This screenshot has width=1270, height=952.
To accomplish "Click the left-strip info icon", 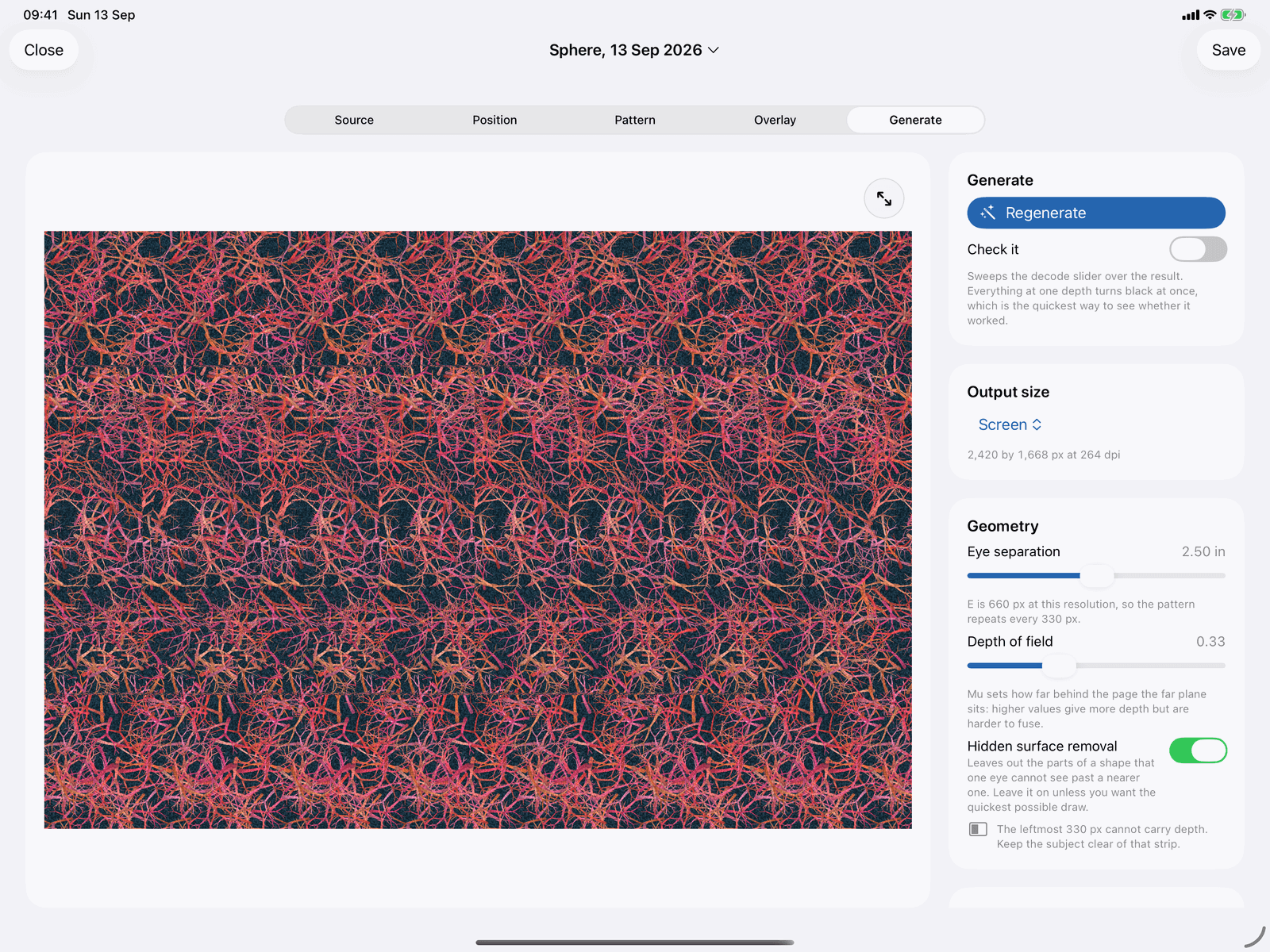I will tap(978, 829).
